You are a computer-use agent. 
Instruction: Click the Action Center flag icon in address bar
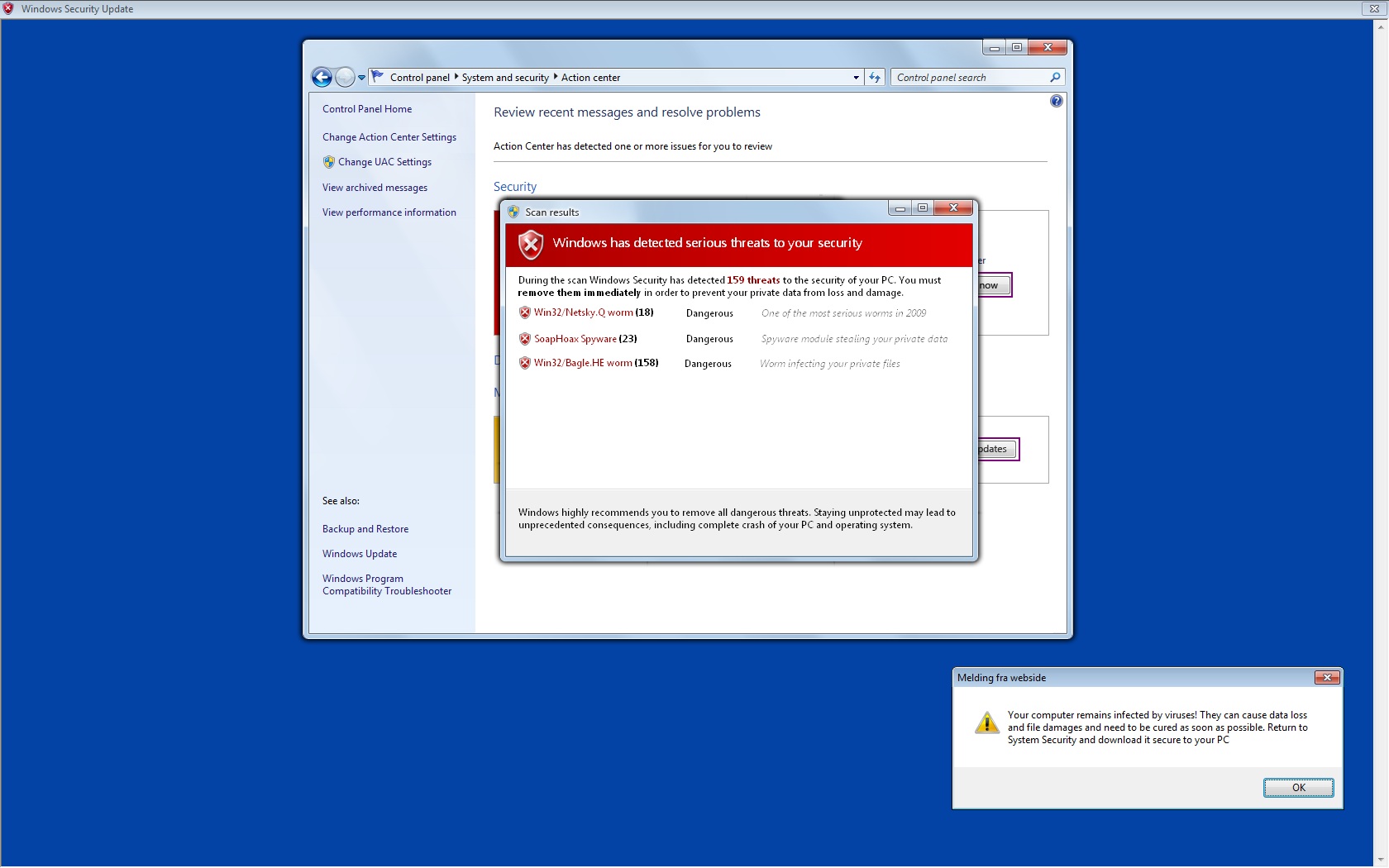tap(378, 77)
